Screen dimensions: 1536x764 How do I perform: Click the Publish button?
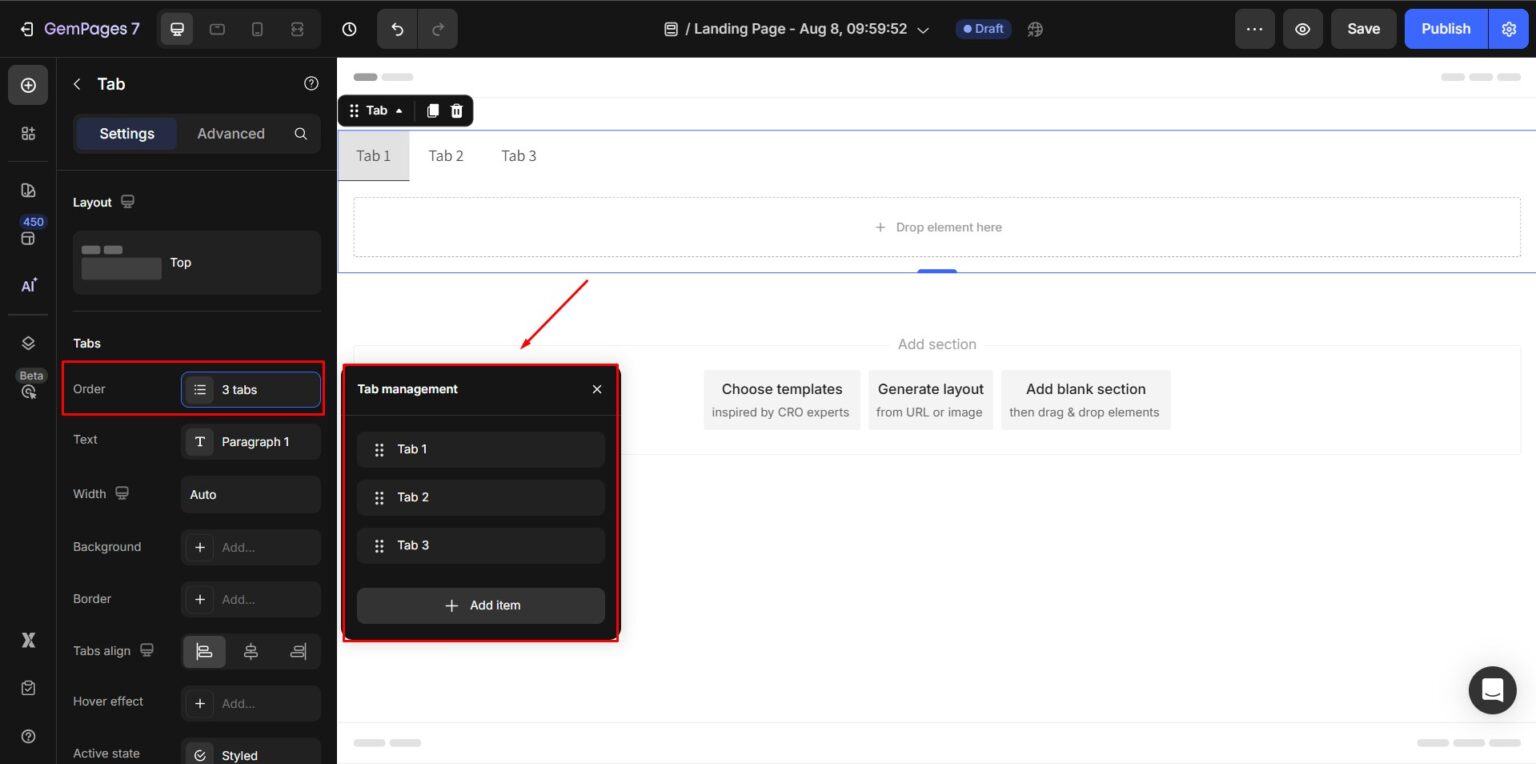point(1446,29)
